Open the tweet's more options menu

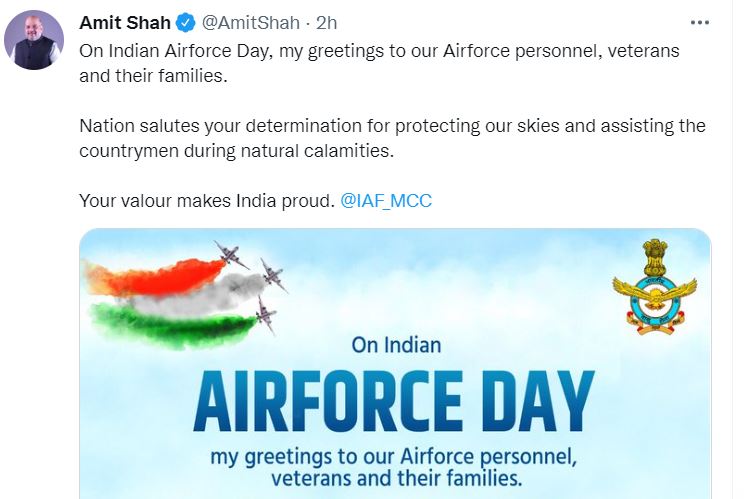[x=702, y=22]
